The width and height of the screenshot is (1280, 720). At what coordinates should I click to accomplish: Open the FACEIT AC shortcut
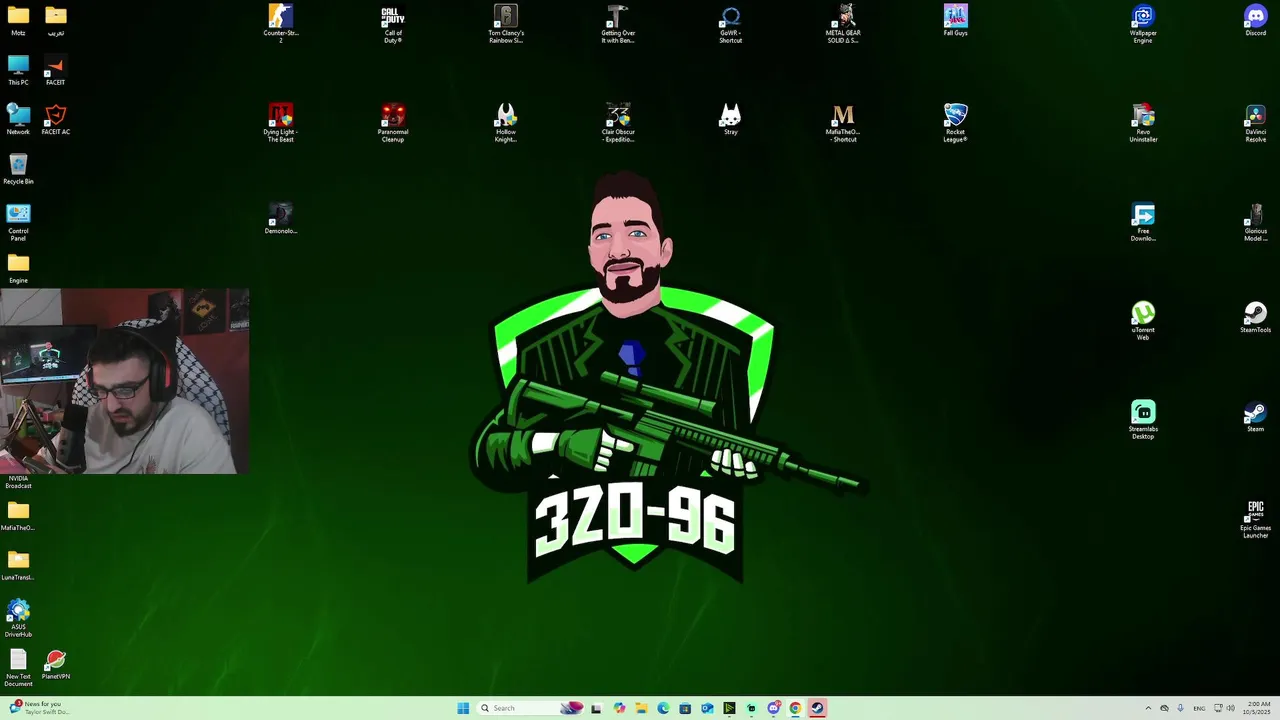(56, 119)
